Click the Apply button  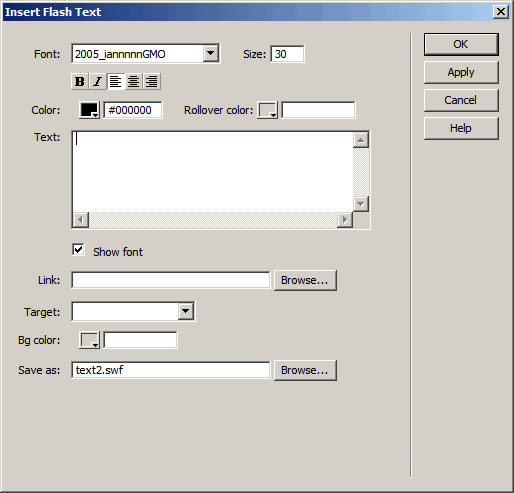(x=461, y=72)
